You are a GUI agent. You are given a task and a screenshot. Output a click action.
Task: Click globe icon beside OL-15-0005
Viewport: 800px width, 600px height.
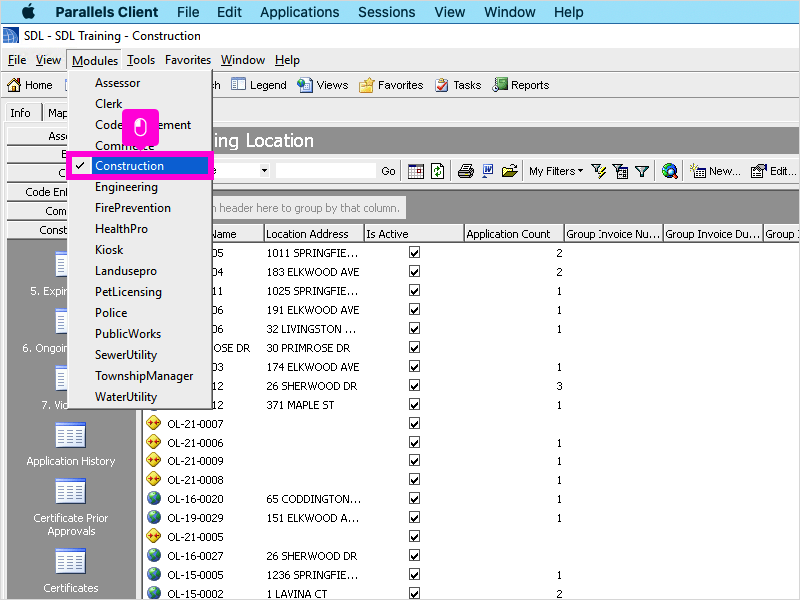pos(154,574)
